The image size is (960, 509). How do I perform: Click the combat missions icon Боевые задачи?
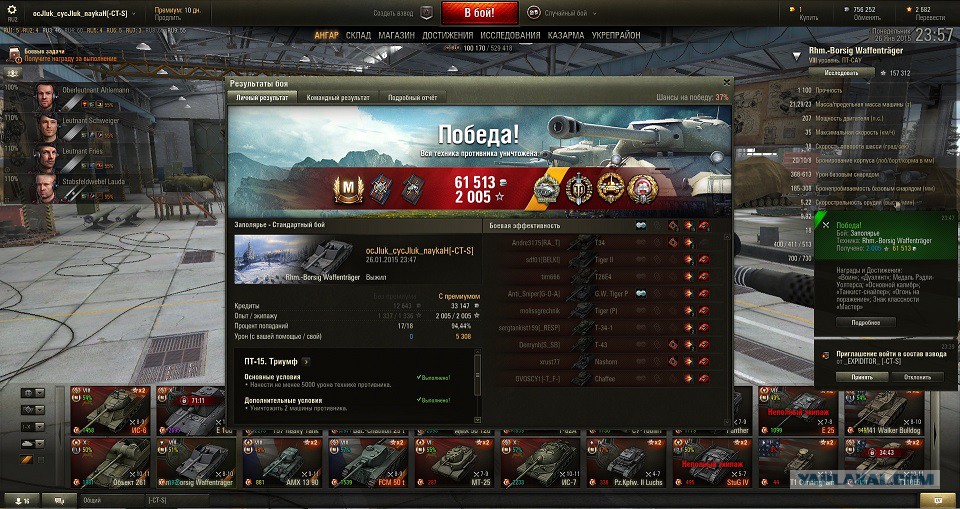[x=15, y=56]
